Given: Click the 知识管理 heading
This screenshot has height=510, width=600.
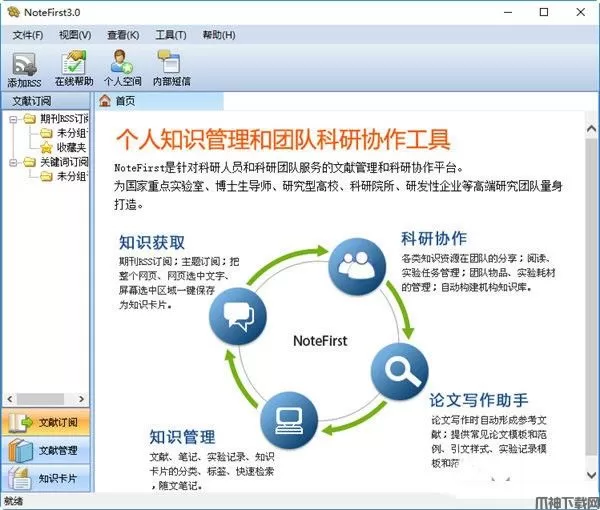Looking at the screenshot, I should [x=182, y=437].
